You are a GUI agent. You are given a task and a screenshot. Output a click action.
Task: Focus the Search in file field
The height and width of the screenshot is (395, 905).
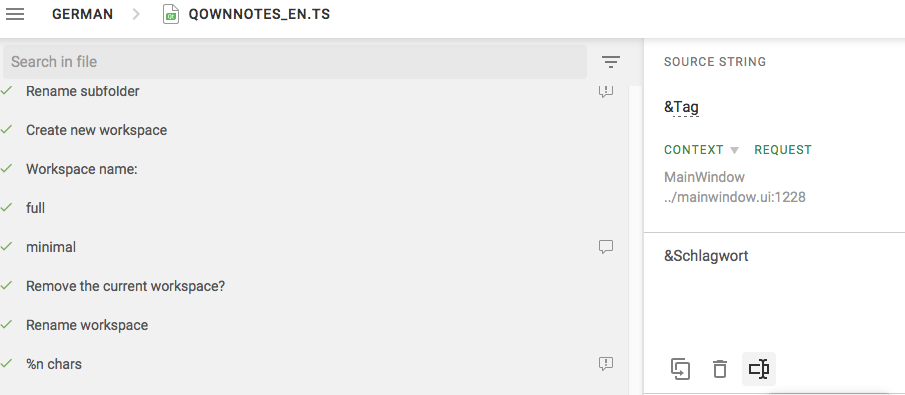(295, 62)
